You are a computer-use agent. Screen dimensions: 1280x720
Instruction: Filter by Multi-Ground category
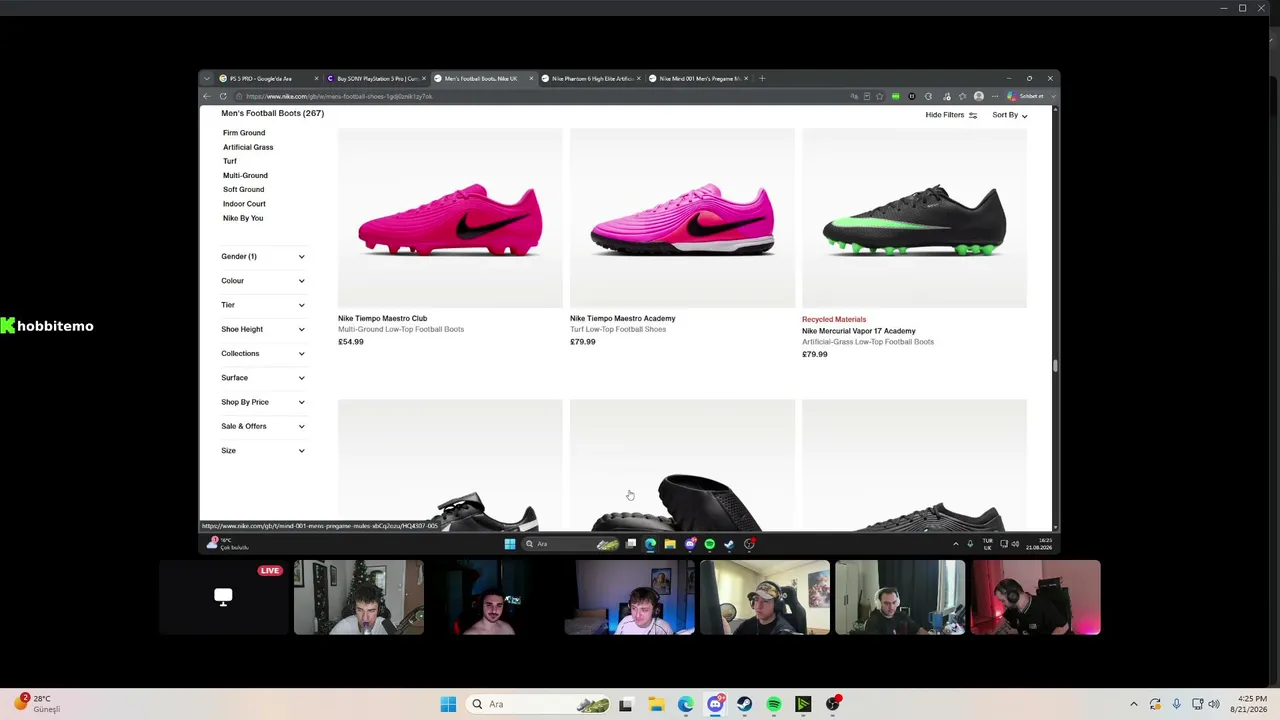coord(245,175)
